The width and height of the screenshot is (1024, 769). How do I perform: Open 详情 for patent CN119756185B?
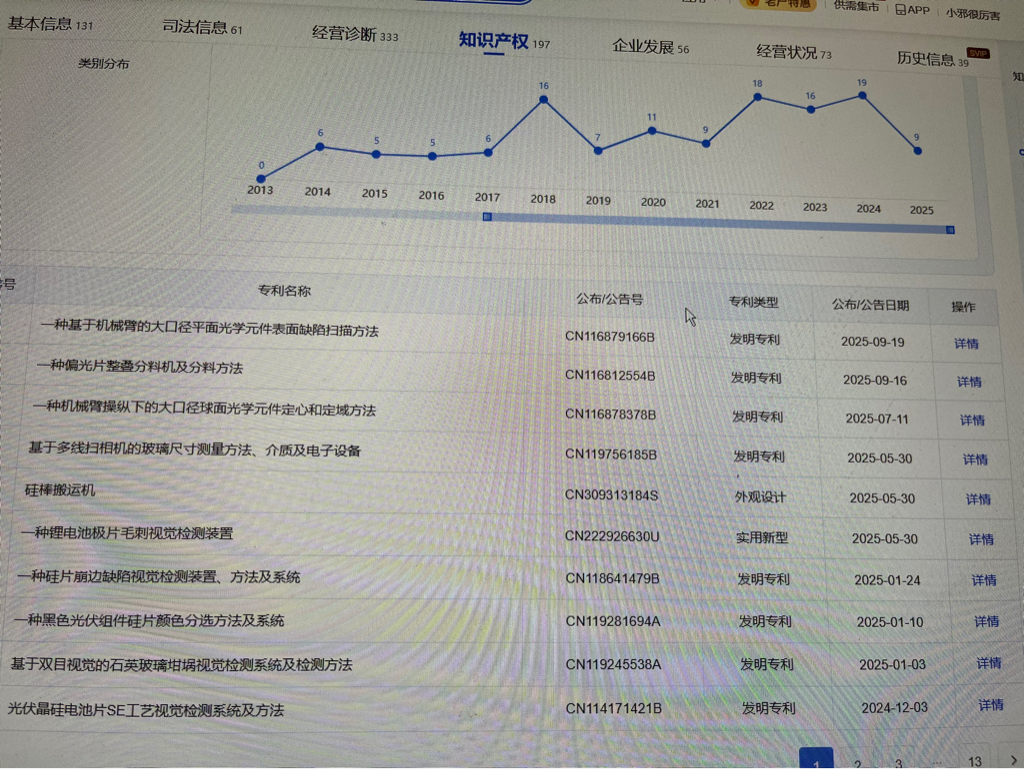pyautogui.click(x=975, y=460)
